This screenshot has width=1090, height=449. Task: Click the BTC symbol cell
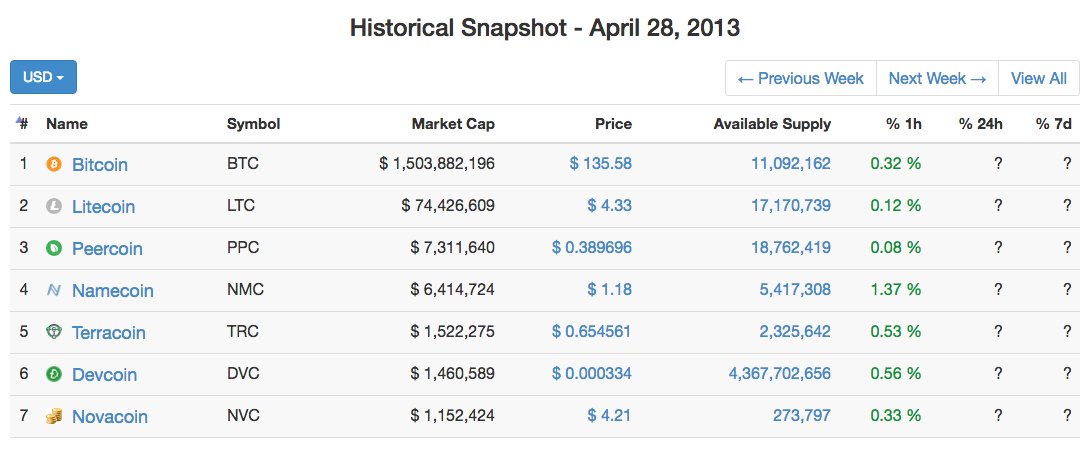click(x=243, y=163)
